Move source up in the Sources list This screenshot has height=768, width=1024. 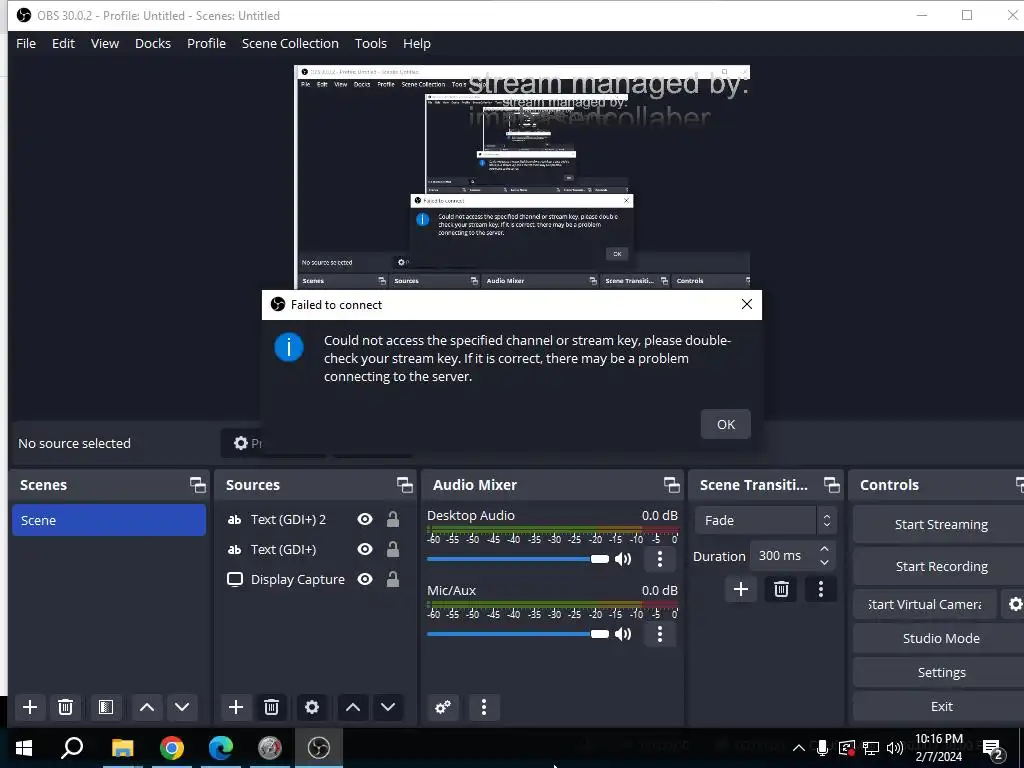pos(353,707)
